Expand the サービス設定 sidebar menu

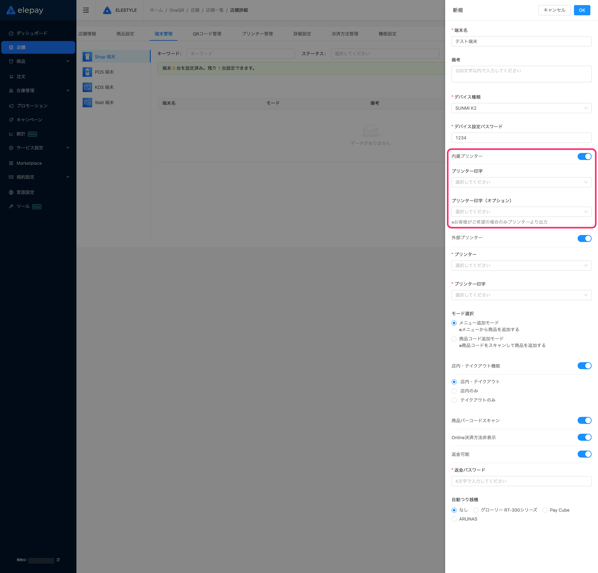click(38, 148)
